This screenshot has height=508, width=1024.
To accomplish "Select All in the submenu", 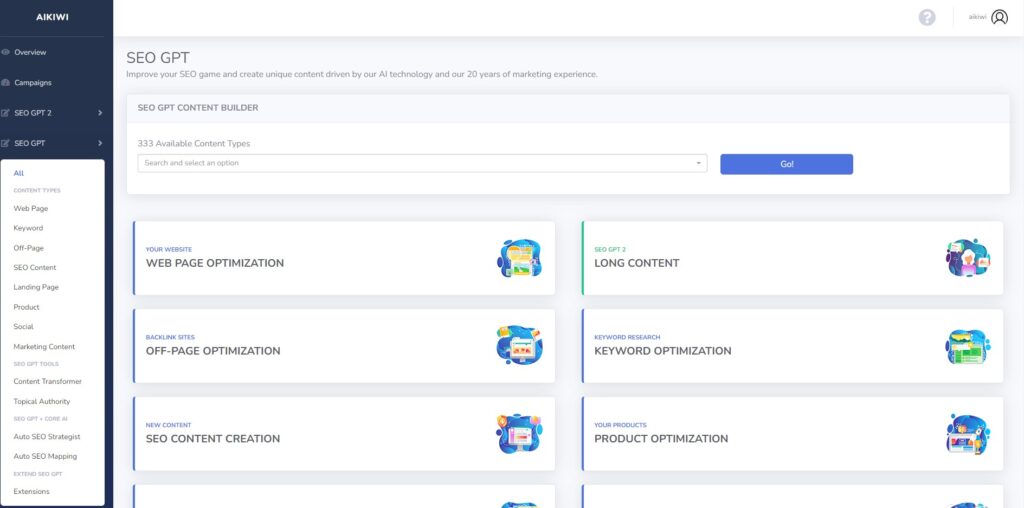I will pos(18,174).
